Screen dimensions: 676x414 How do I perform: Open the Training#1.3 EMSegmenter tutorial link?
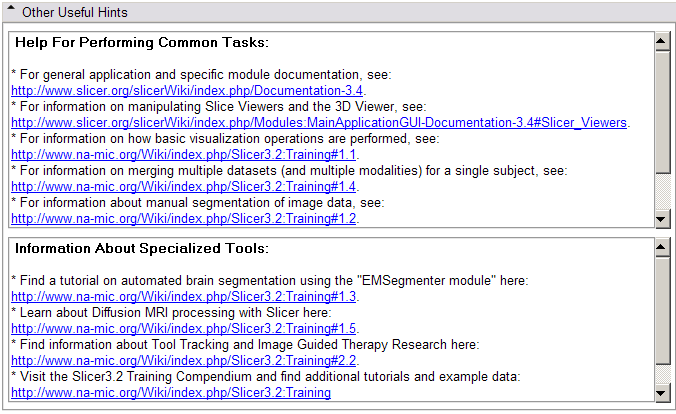tap(184, 297)
